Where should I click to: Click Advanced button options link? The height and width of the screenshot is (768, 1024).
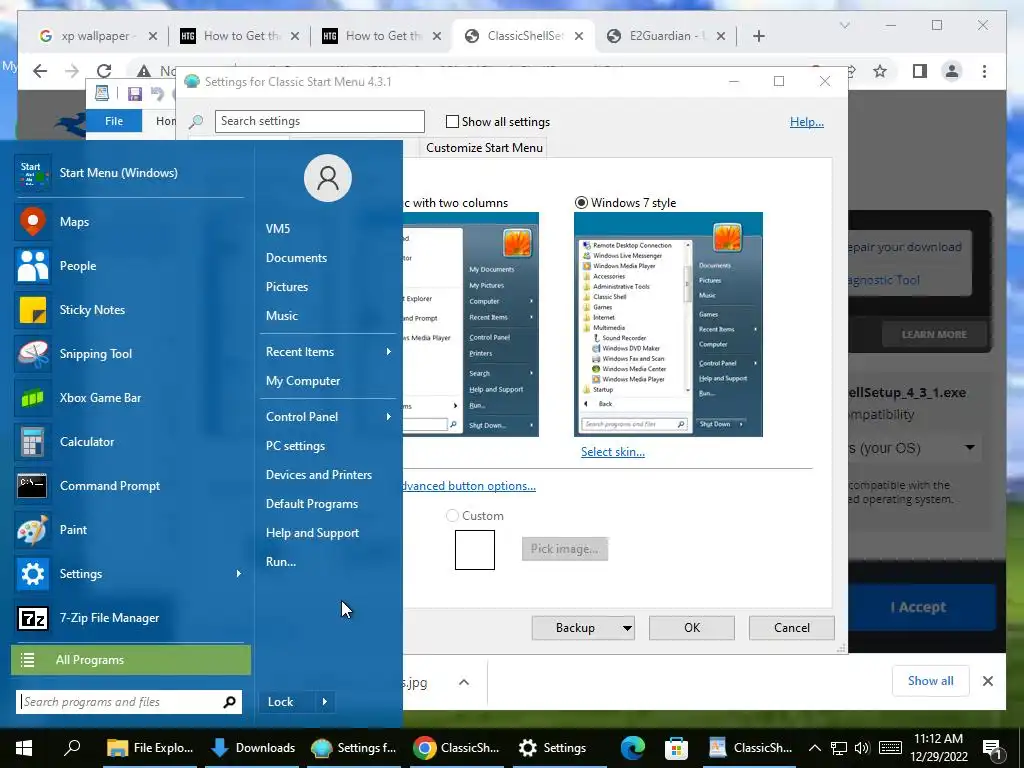469,486
